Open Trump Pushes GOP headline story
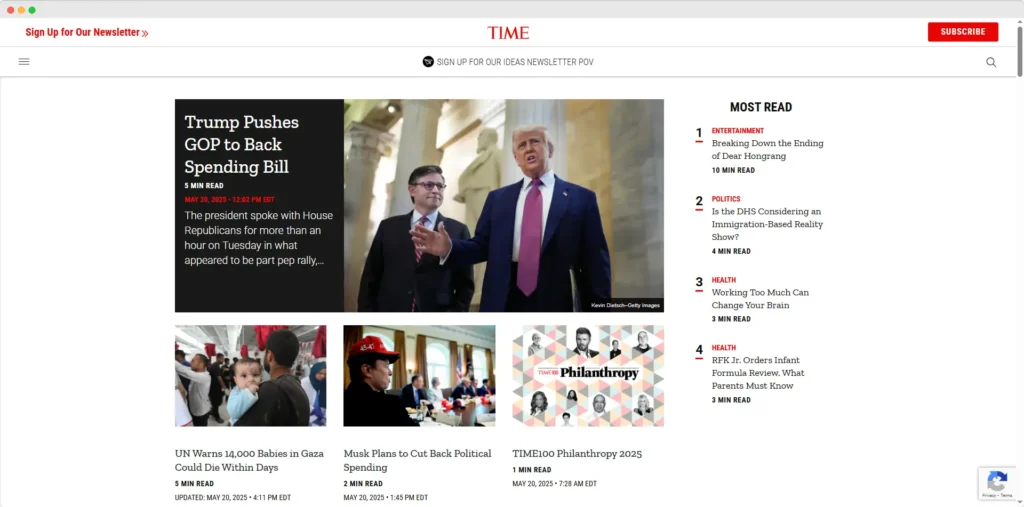The image size is (1024, 507). (242, 144)
